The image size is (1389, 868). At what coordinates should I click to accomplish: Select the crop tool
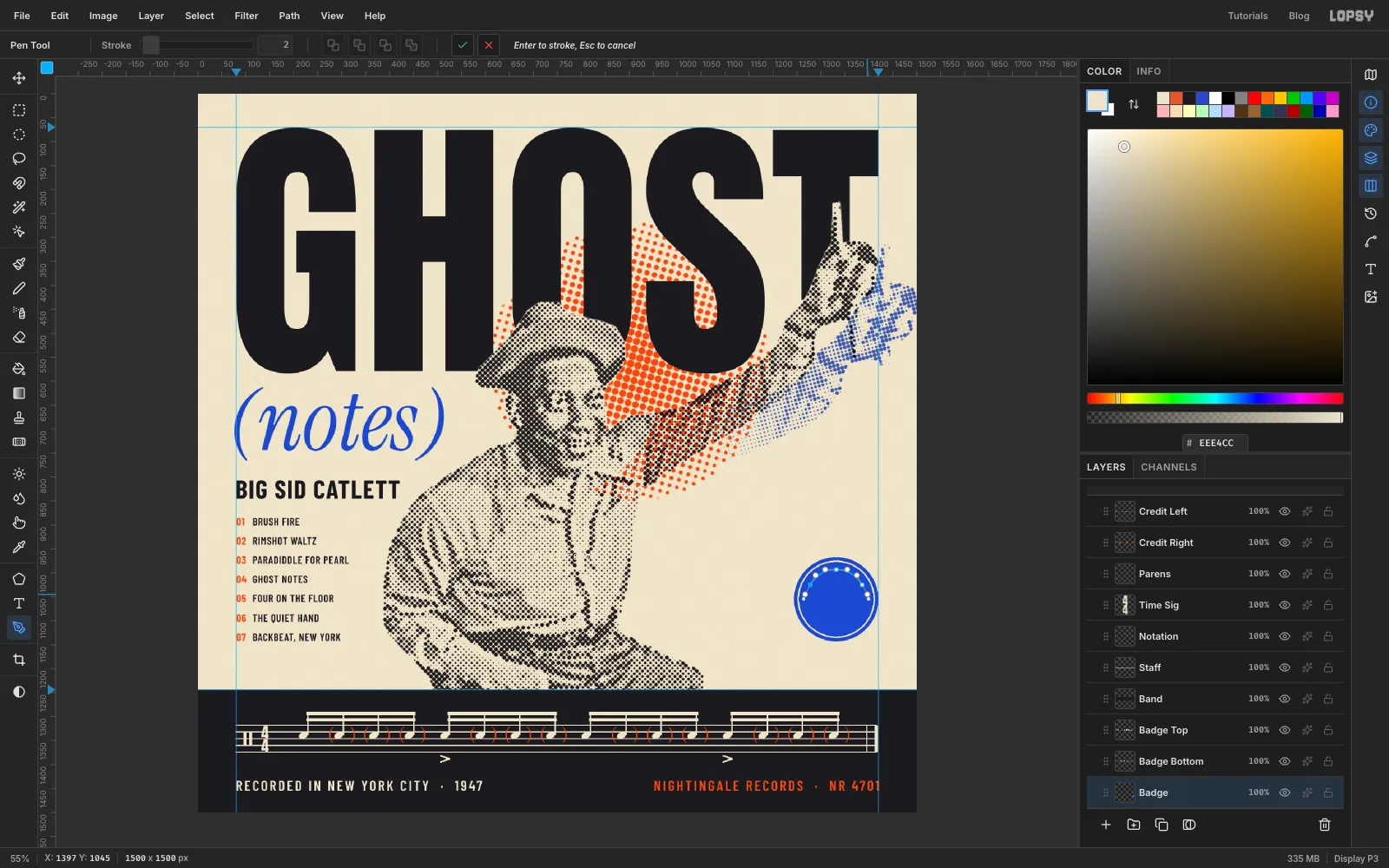tap(18, 660)
